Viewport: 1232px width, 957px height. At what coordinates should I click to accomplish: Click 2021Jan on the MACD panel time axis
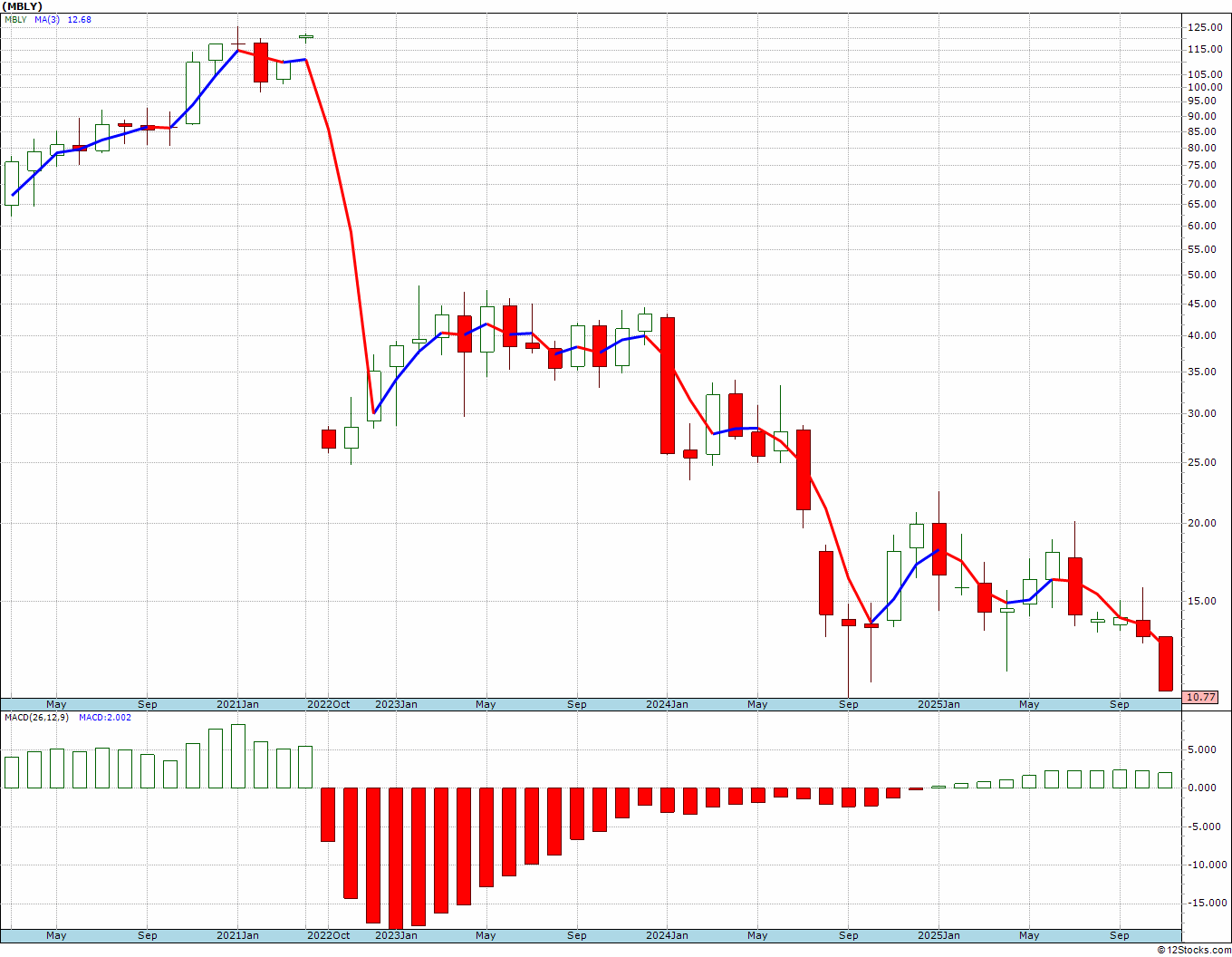tap(238, 935)
